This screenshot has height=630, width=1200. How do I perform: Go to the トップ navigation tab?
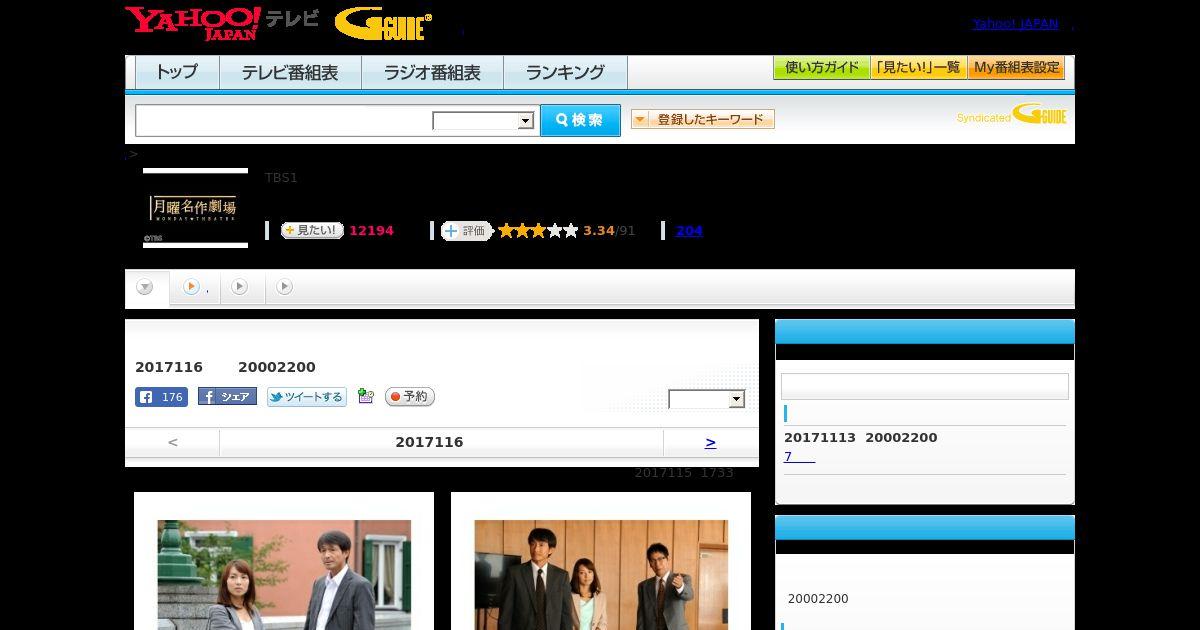pos(177,72)
